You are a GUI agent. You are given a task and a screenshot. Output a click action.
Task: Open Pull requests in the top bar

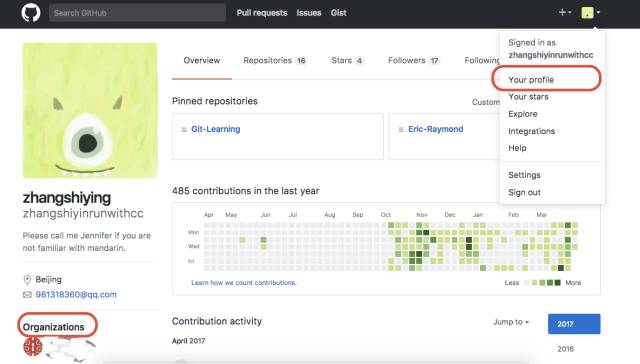[x=262, y=13]
